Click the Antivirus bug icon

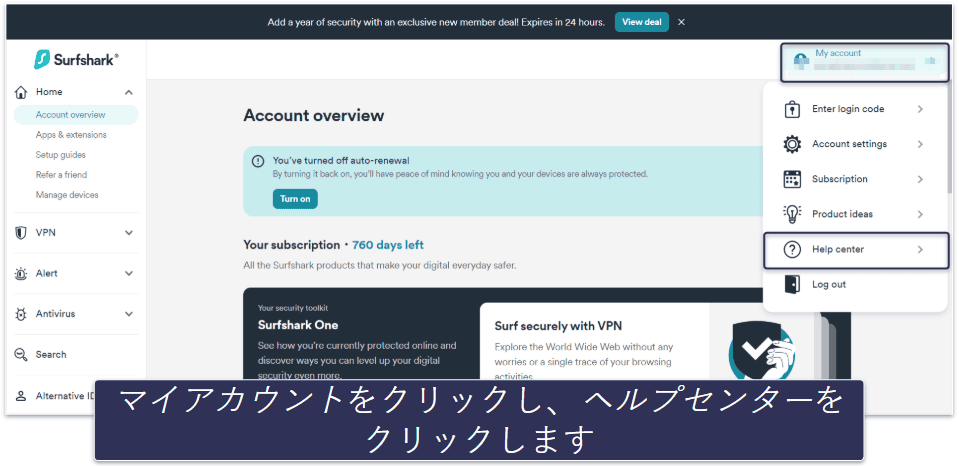pos(21,314)
